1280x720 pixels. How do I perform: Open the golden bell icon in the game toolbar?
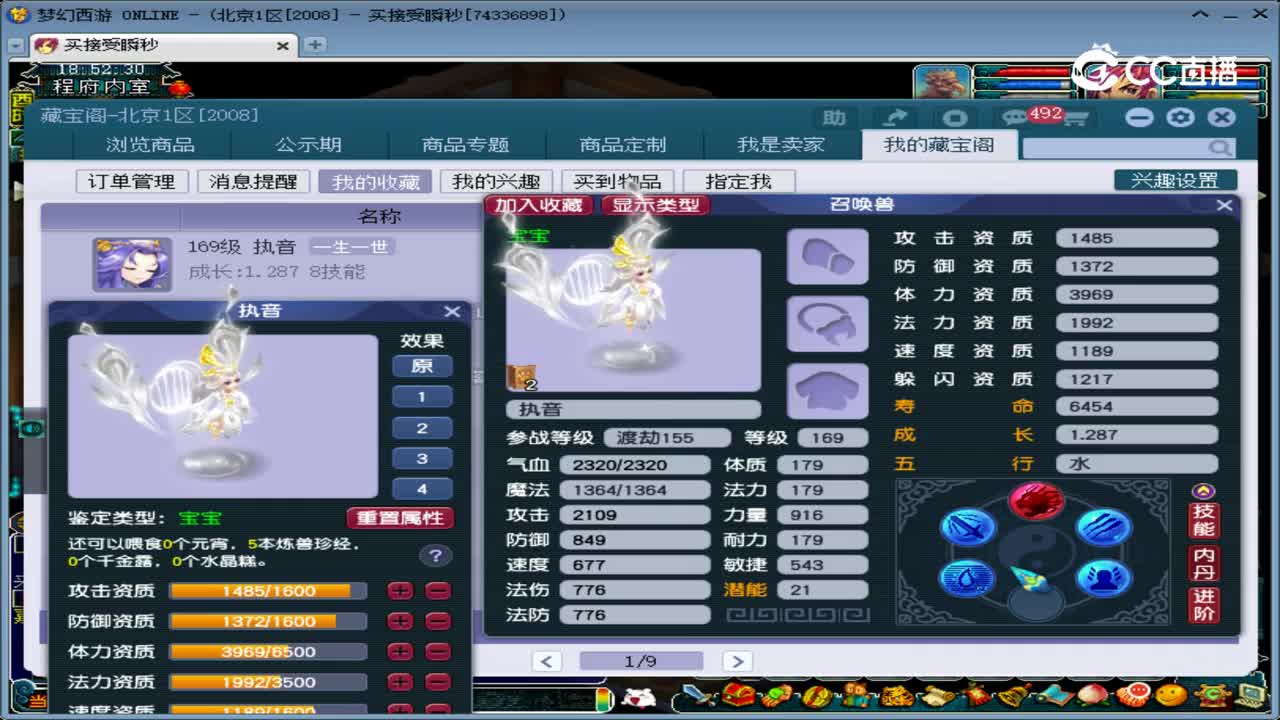coord(1012,695)
